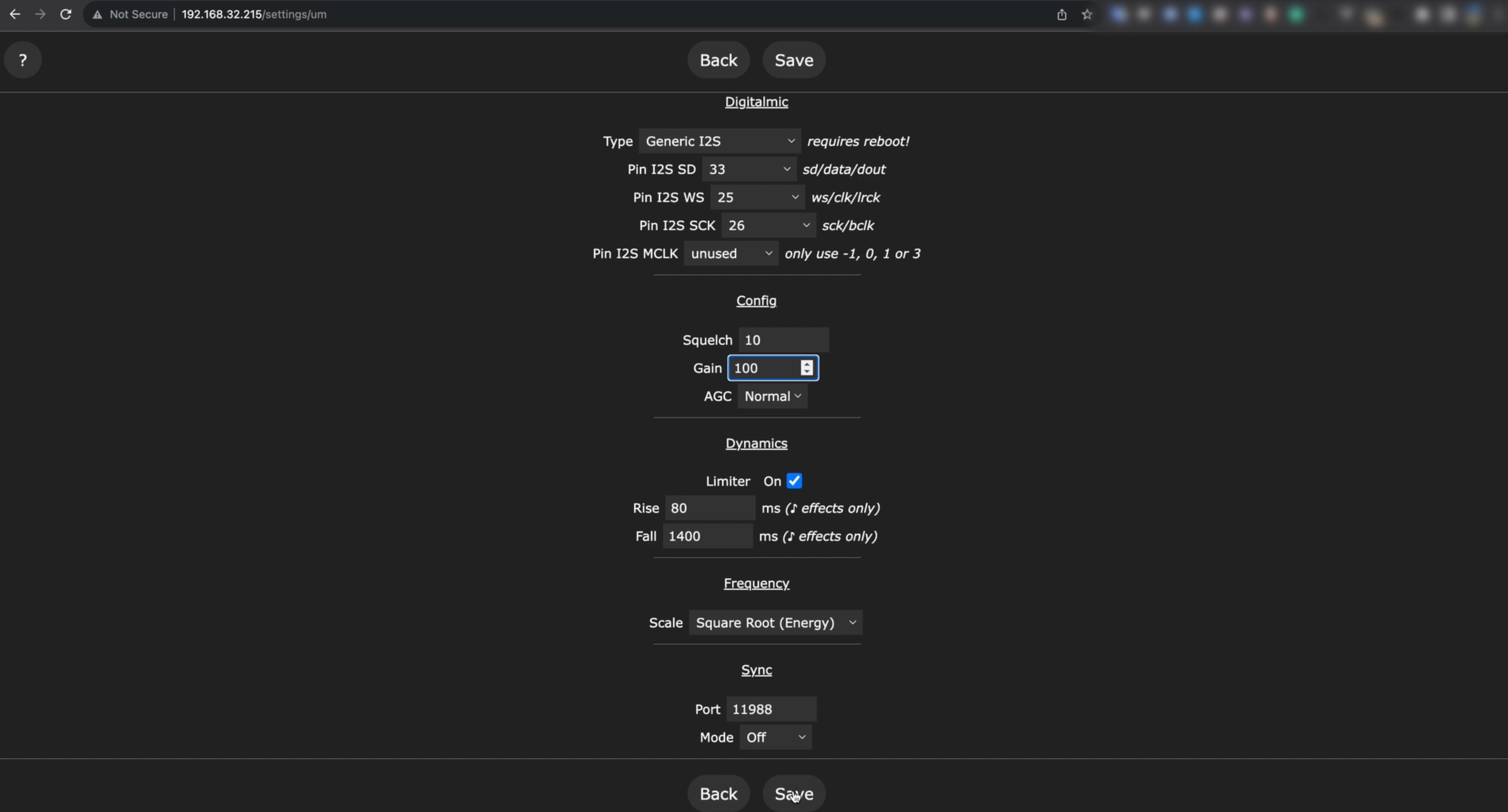Click the Gain field stepper arrows
The height and width of the screenshot is (812, 1508).
(x=807, y=368)
